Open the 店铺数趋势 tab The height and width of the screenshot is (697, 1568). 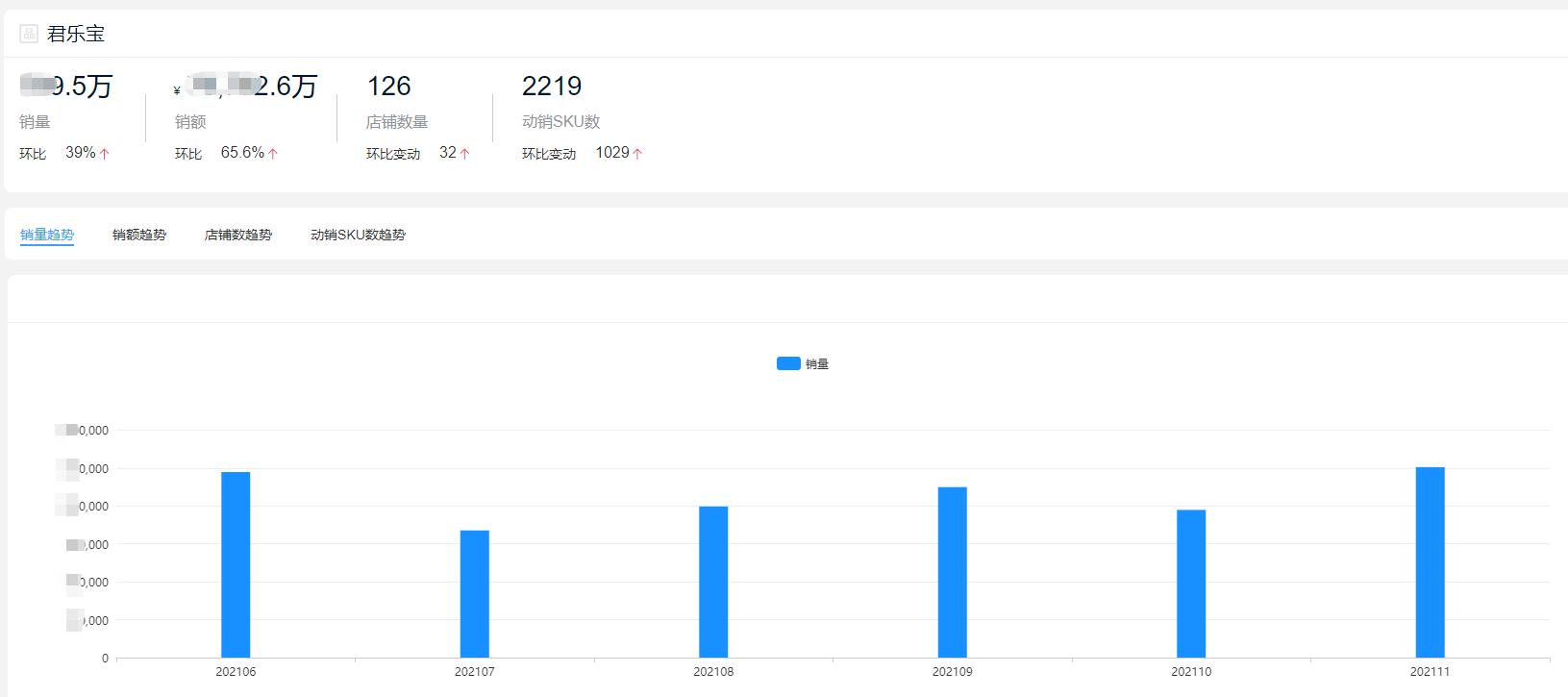(x=238, y=235)
